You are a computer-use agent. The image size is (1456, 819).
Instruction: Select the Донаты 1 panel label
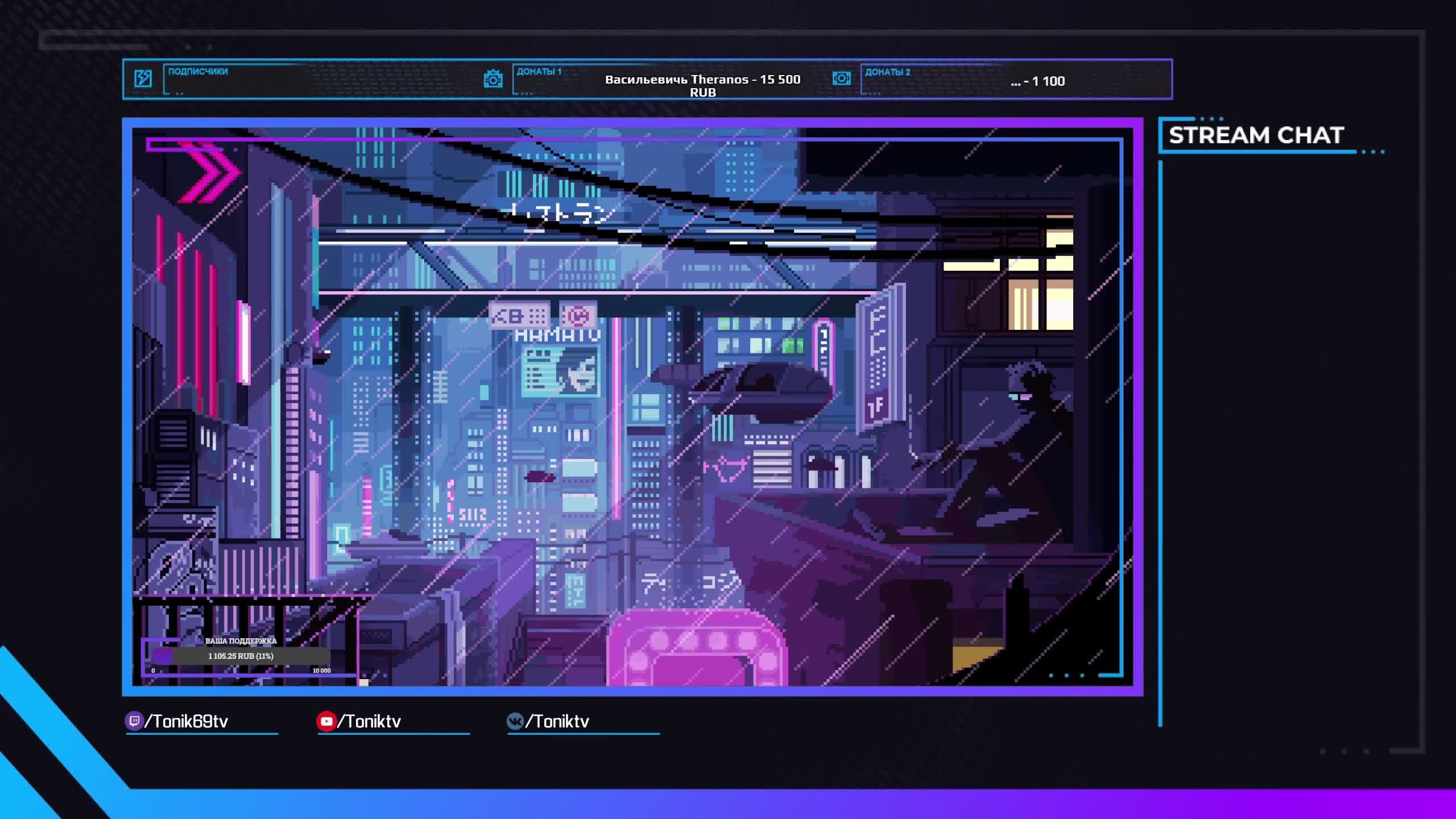(x=539, y=72)
